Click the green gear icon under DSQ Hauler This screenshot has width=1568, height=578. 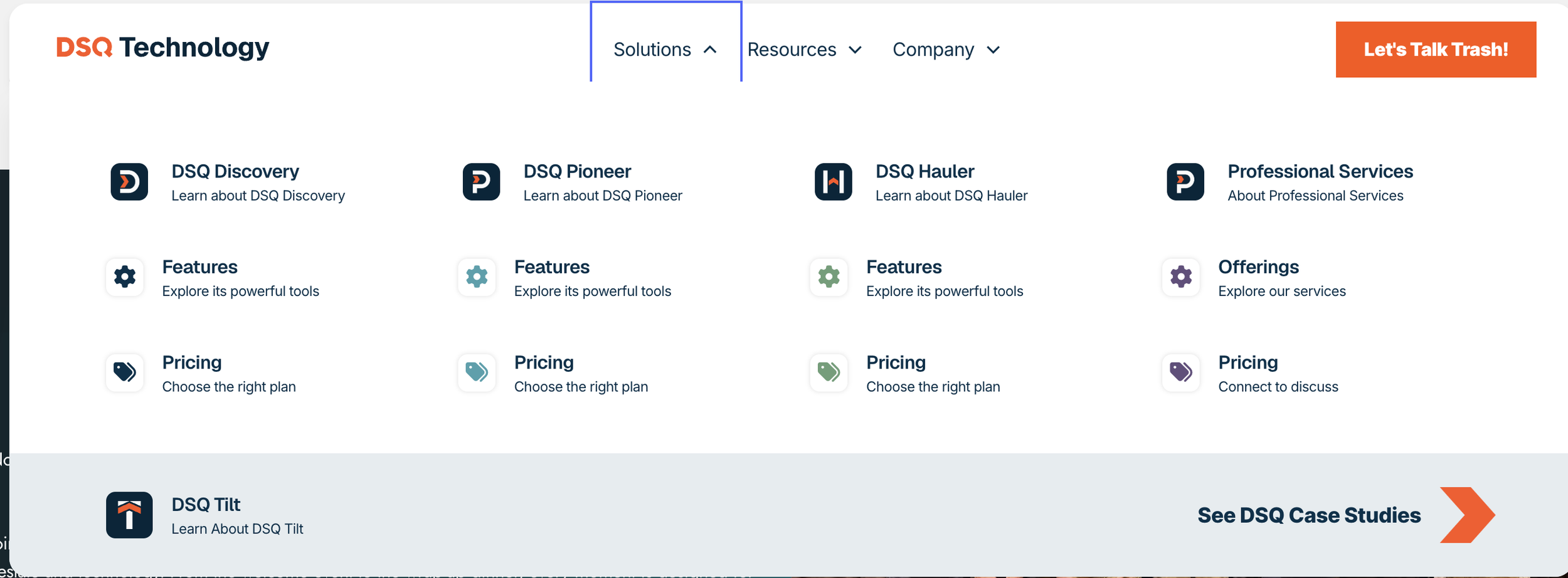coord(829,276)
